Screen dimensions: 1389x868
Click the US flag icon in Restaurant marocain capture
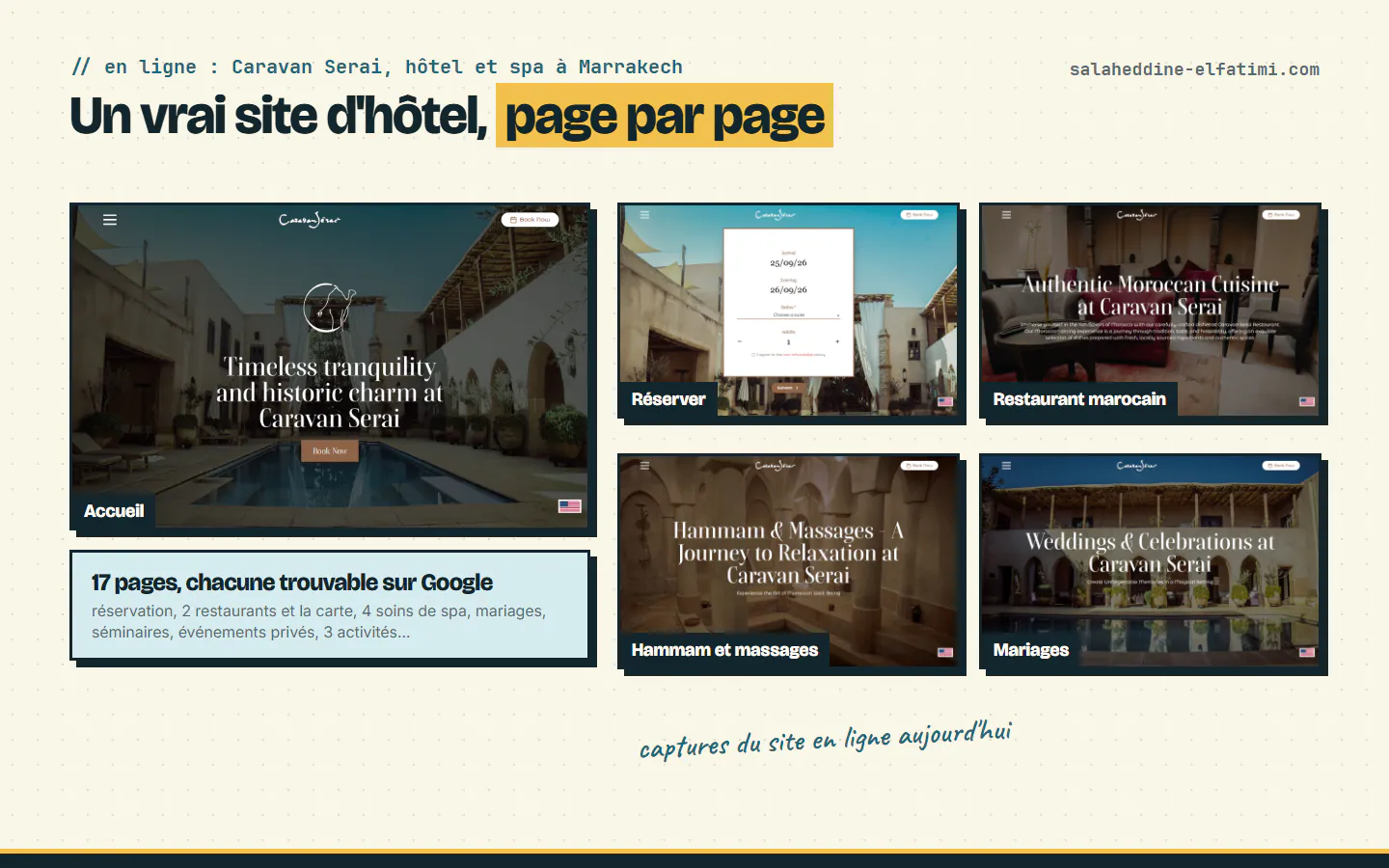pyautogui.click(x=1307, y=401)
